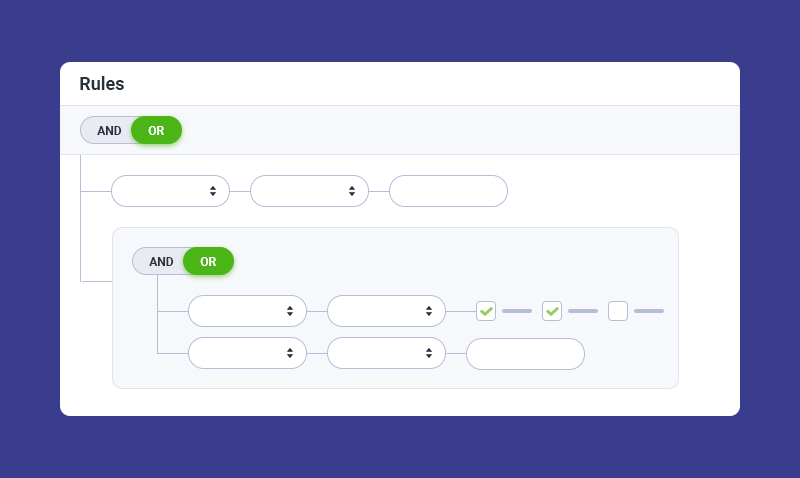Click the arrows icon of the top rule's first dropdown
Viewport: 800px width, 478px height.
coord(213,191)
